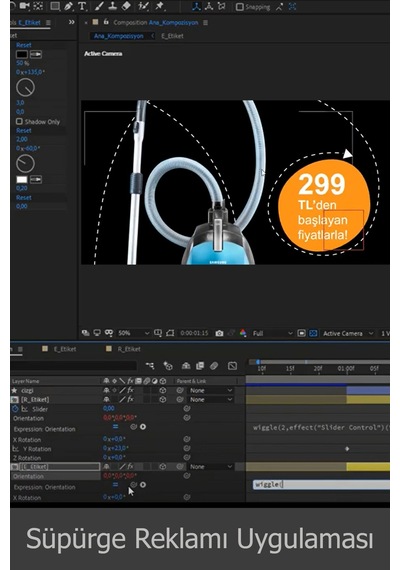Enable the Snapping checkbox
The image size is (400, 570).
[240, 7]
